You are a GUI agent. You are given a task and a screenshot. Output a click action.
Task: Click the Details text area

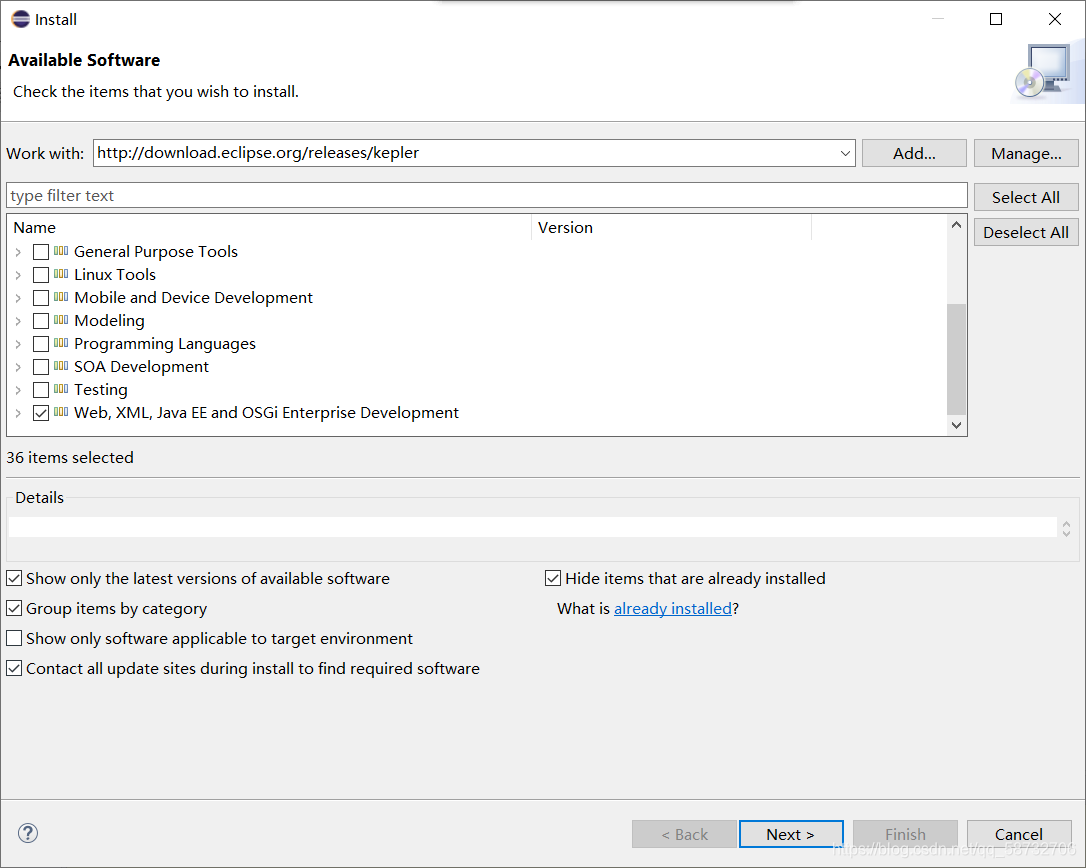(532, 527)
